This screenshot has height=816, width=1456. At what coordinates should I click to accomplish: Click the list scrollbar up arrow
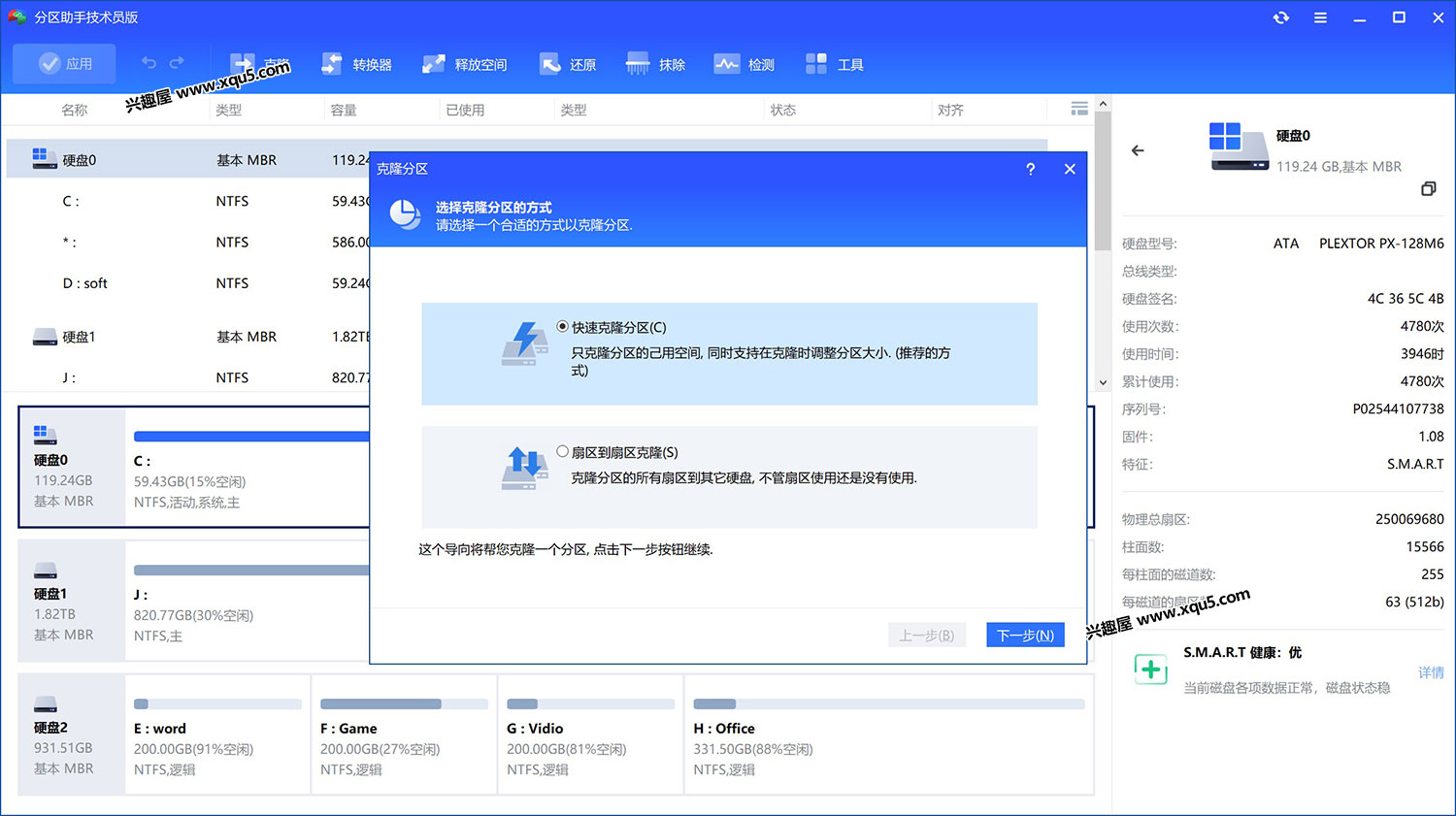(1103, 104)
